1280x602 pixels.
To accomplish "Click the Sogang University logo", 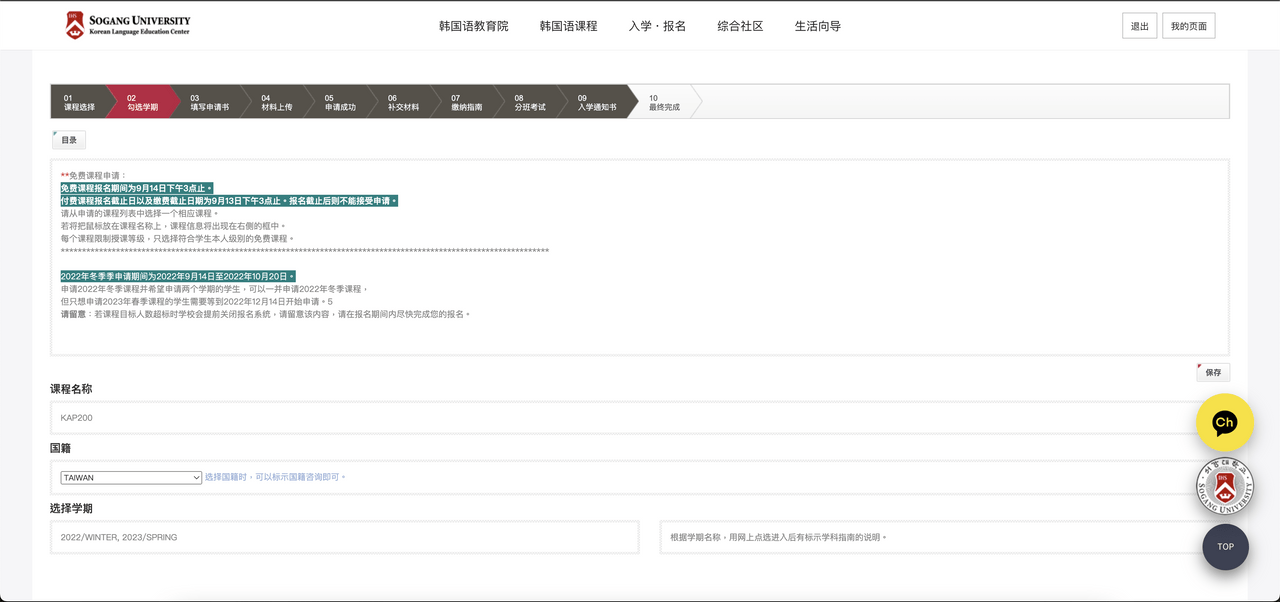I will 127,25.
